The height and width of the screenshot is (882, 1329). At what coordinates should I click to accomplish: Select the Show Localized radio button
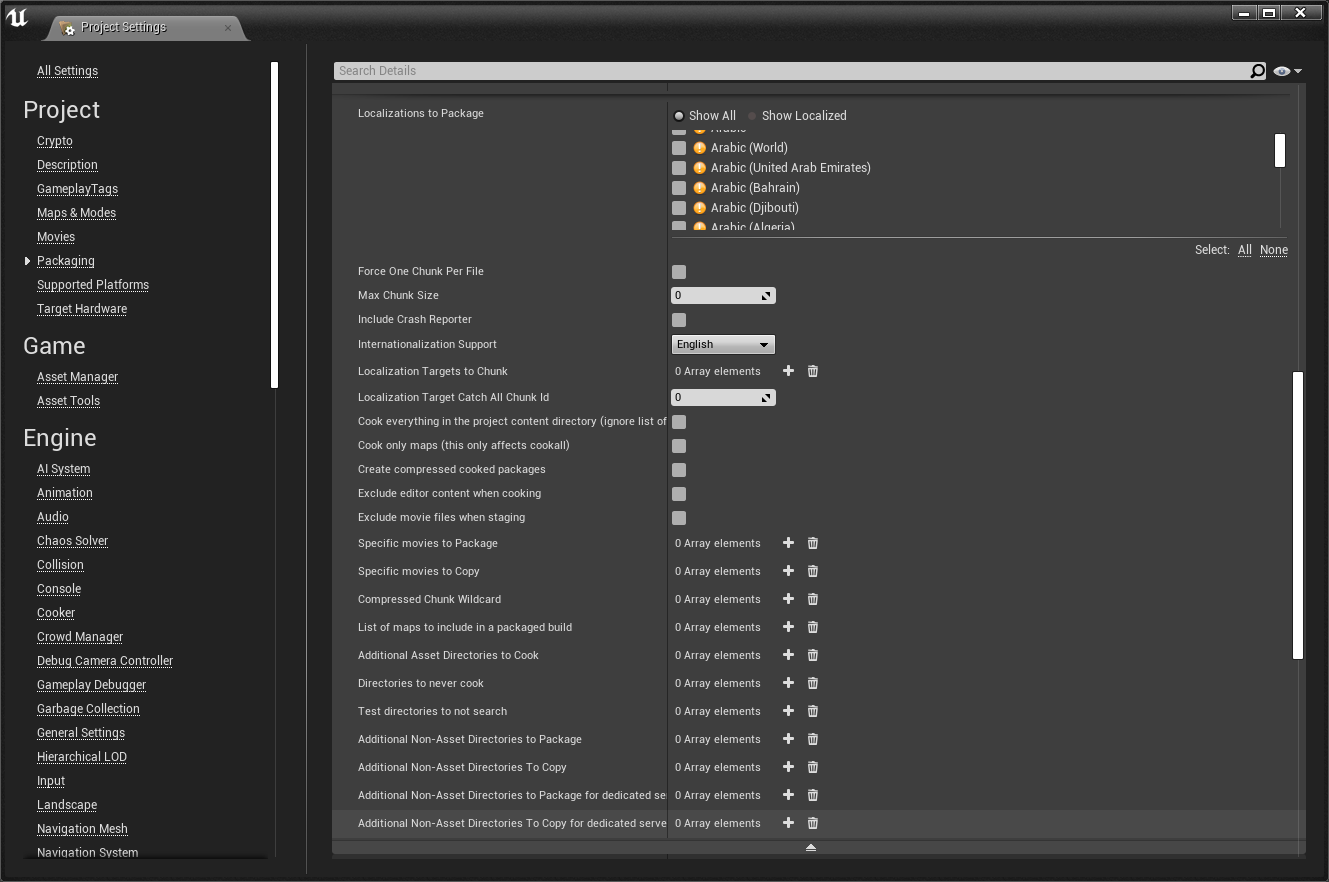[x=752, y=116]
